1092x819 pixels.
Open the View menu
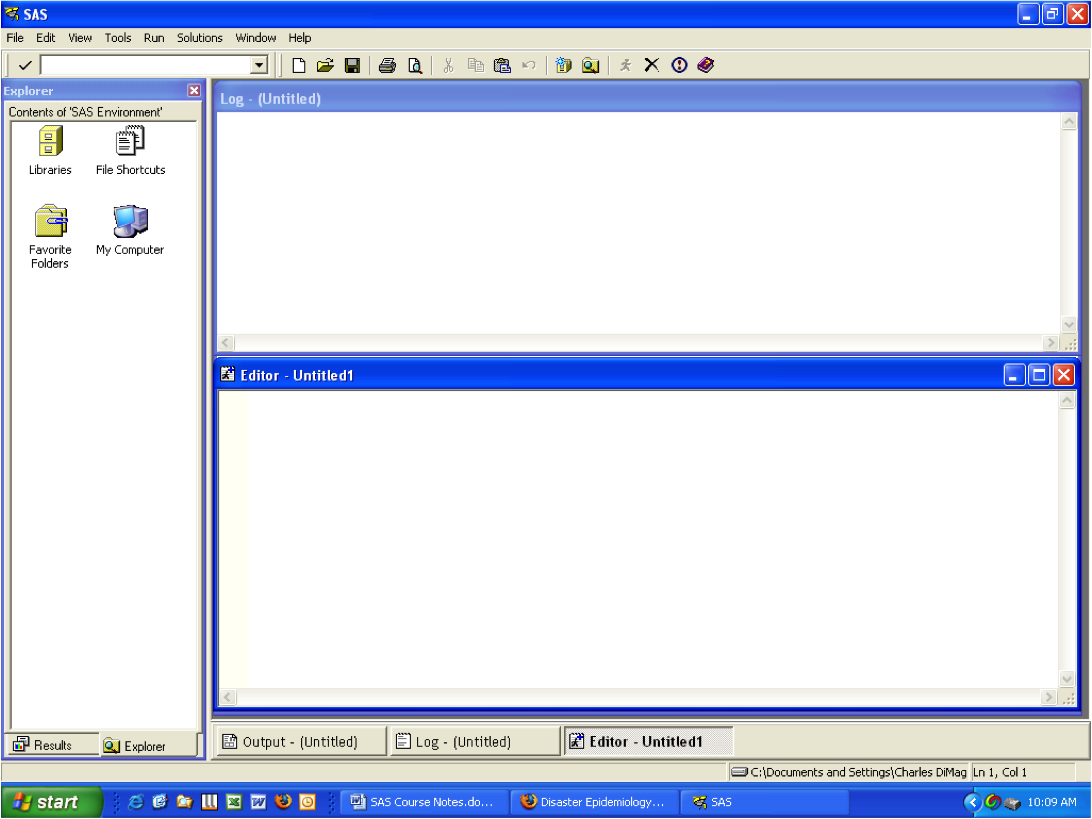click(x=80, y=38)
